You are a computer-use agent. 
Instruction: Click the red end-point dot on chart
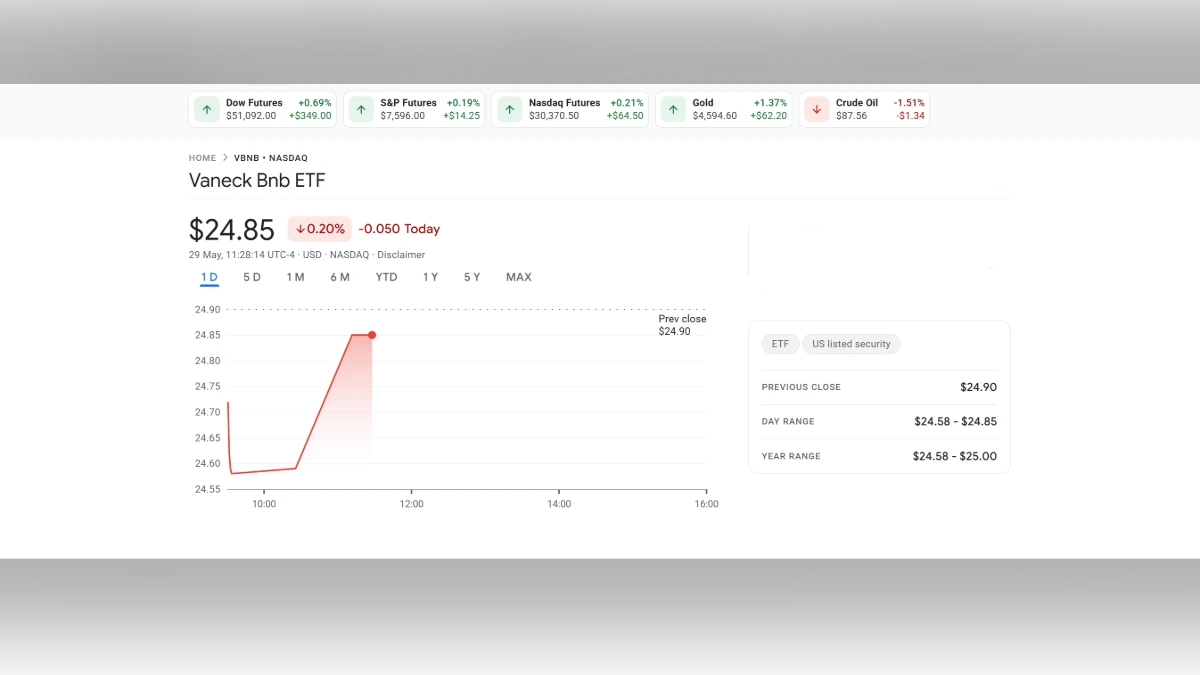pos(372,335)
